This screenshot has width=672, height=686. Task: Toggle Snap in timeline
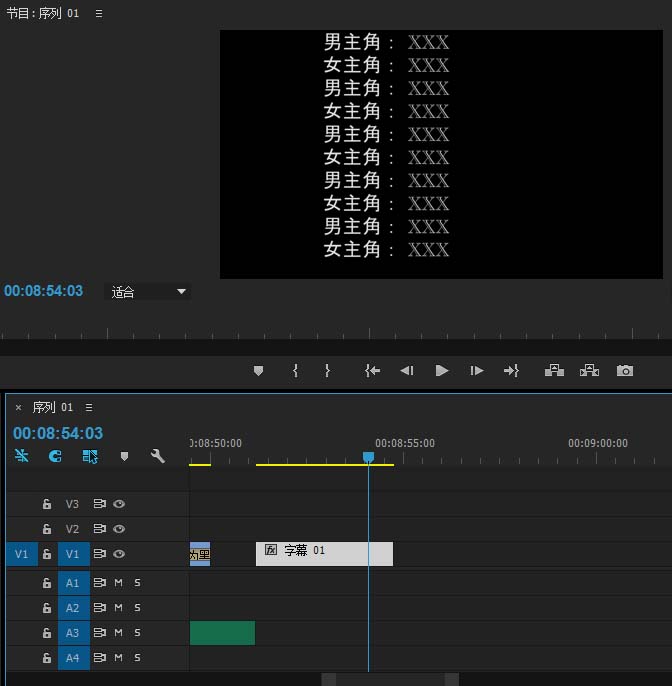[x=55, y=456]
